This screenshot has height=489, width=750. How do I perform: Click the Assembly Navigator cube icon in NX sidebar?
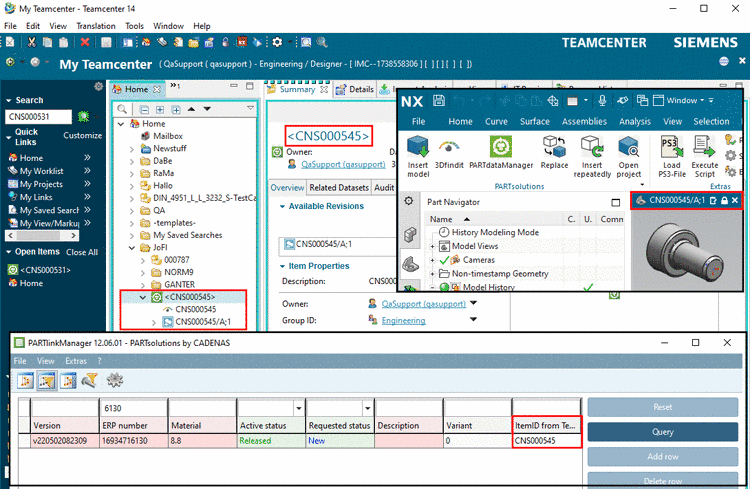410,234
